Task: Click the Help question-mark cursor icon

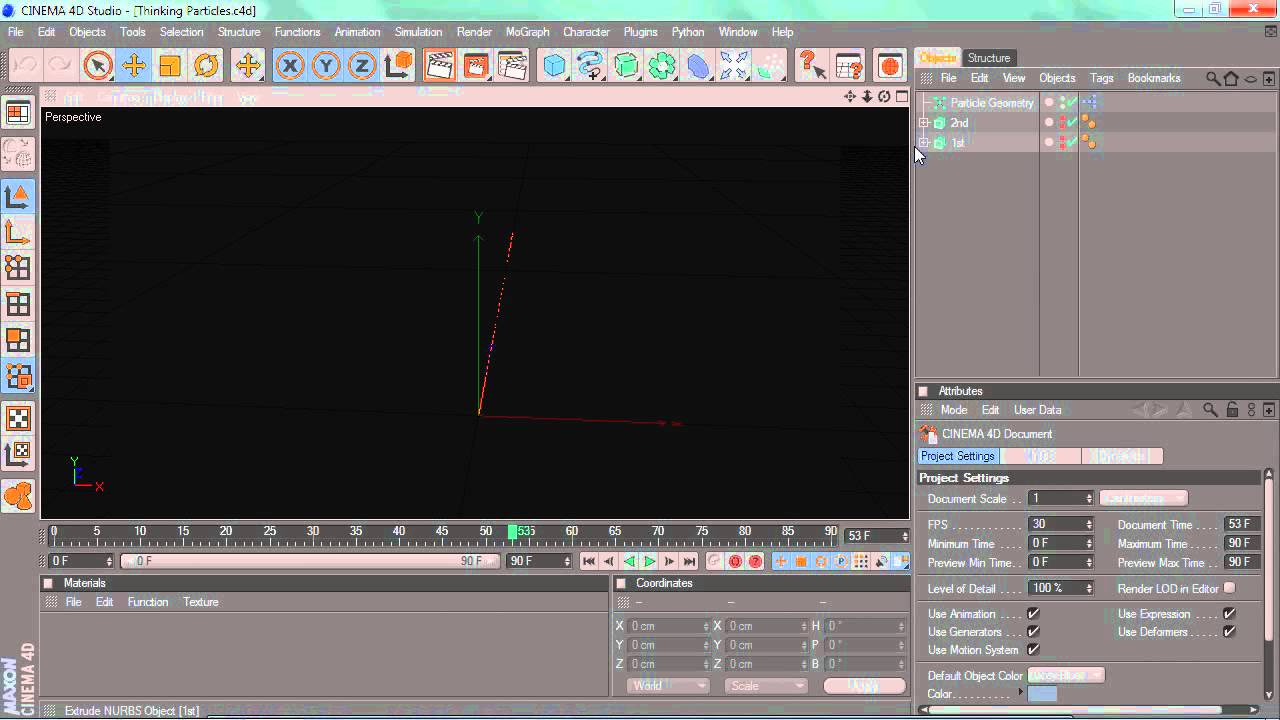Action: point(812,66)
